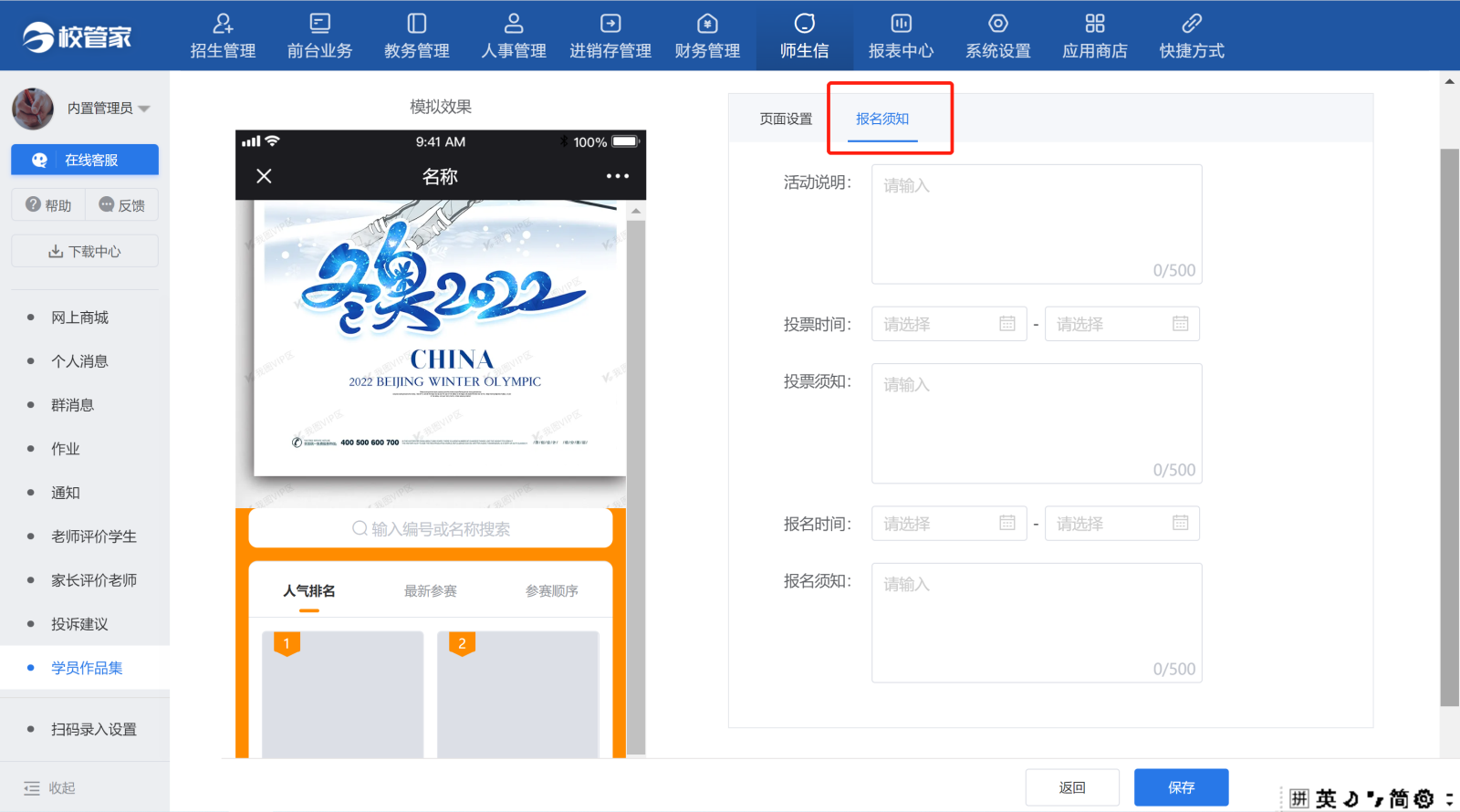The width and height of the screenshot is (1460, 812).
Task: Click the main page vertical scrollbar
Action: 1450,427
